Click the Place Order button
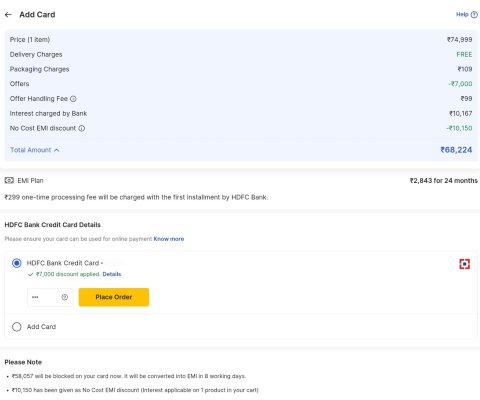 click(114, 297)
